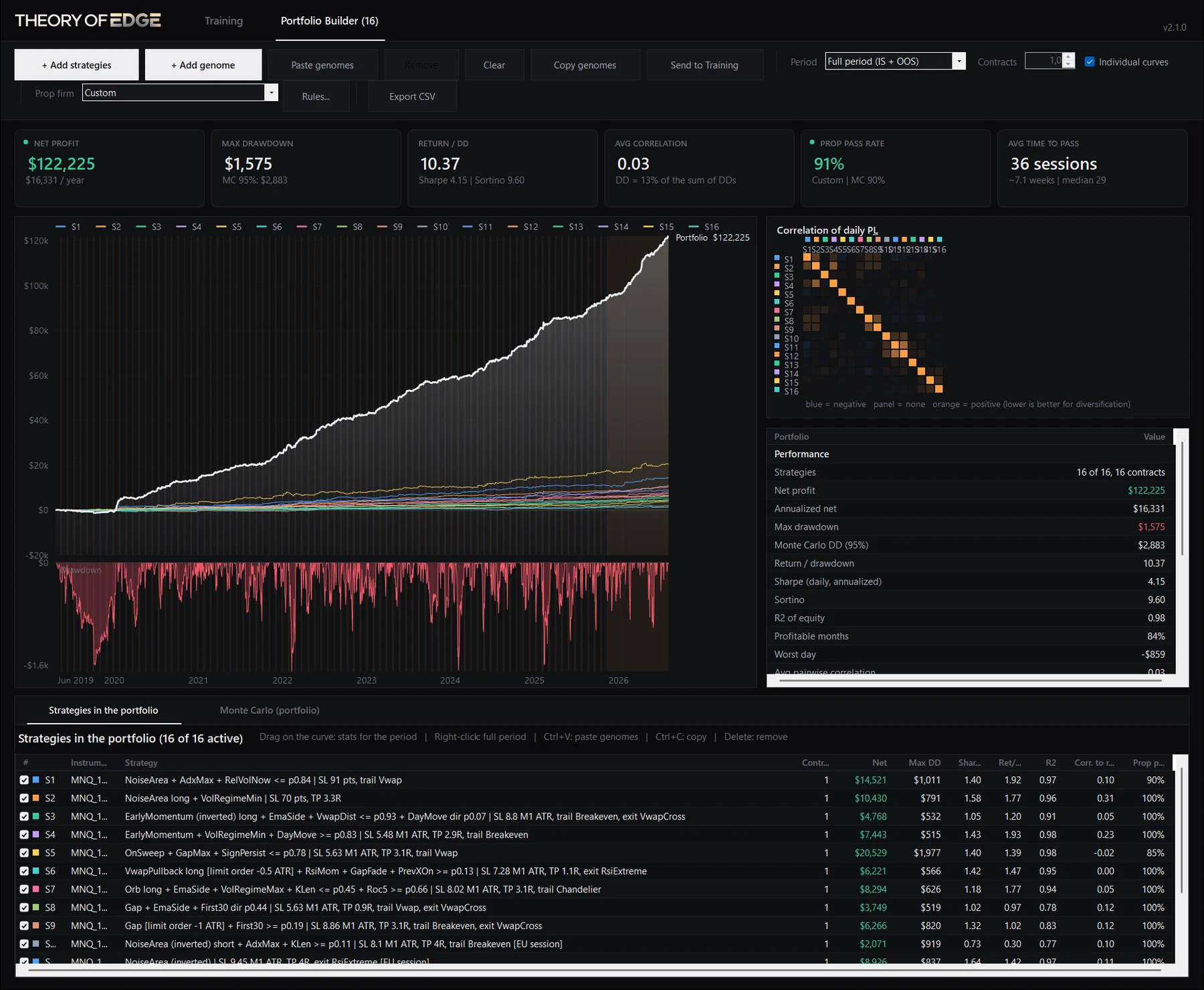Screen dimensions: 1204x990
Task: Click Send to Training
Action: pyautogui.click(x=704, y=65)
